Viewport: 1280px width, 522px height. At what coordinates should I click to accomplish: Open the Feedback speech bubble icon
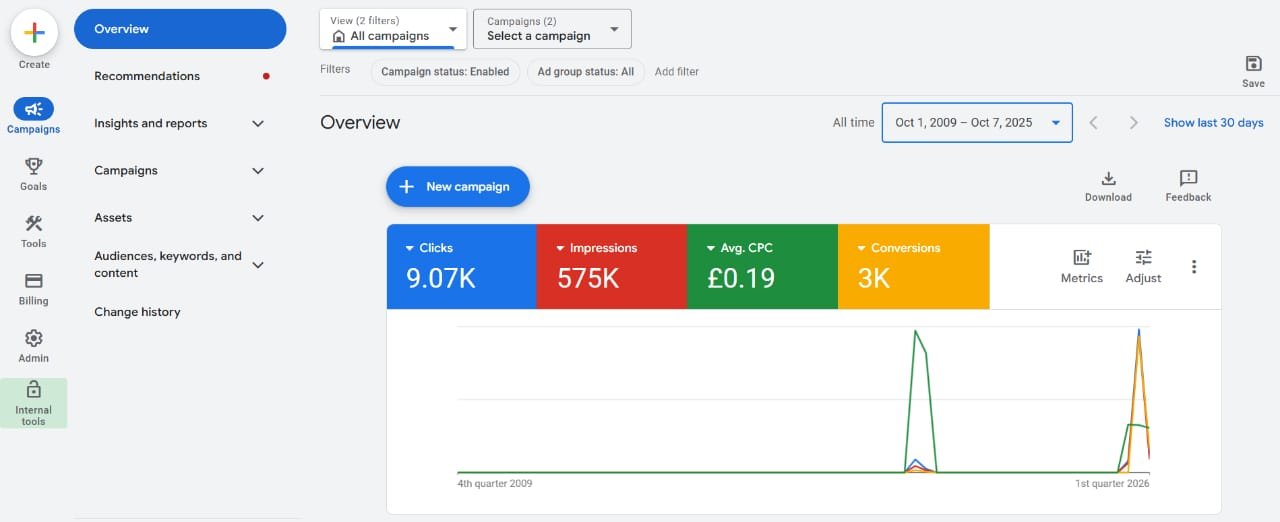1188,179
